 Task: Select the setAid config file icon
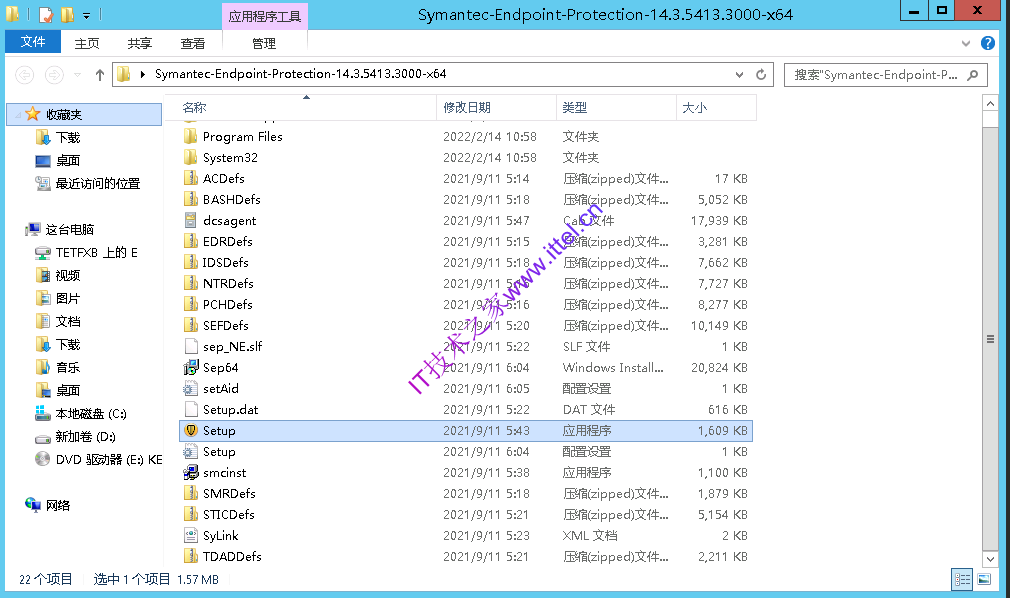(190, 389)
